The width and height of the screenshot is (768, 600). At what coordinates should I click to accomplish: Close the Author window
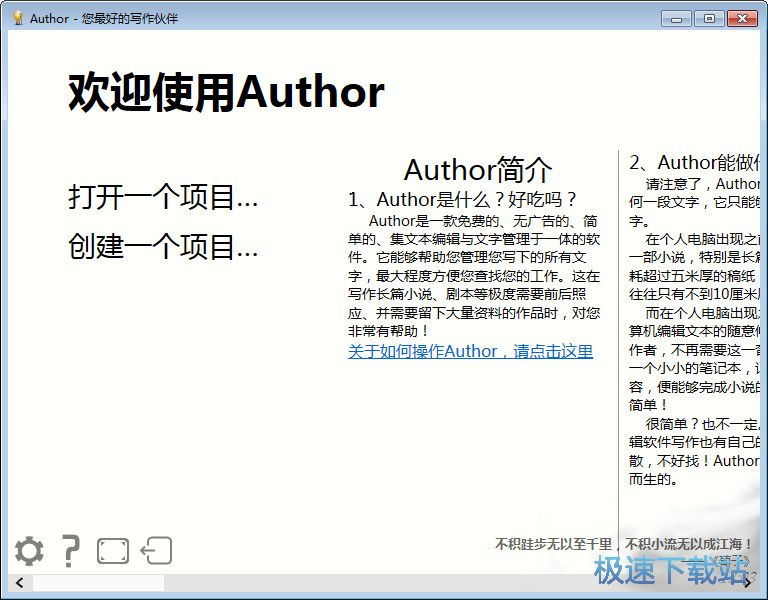click(x=742, y=18)
